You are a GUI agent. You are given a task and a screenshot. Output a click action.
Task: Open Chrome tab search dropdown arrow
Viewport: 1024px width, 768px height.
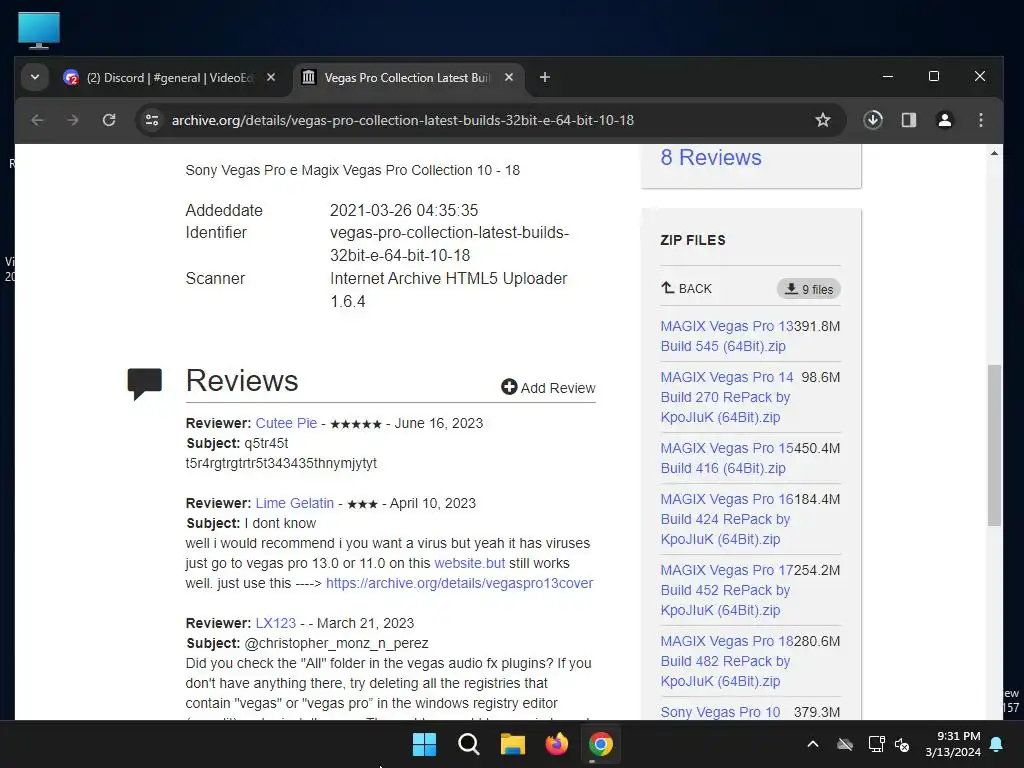[x=35, y=77]
